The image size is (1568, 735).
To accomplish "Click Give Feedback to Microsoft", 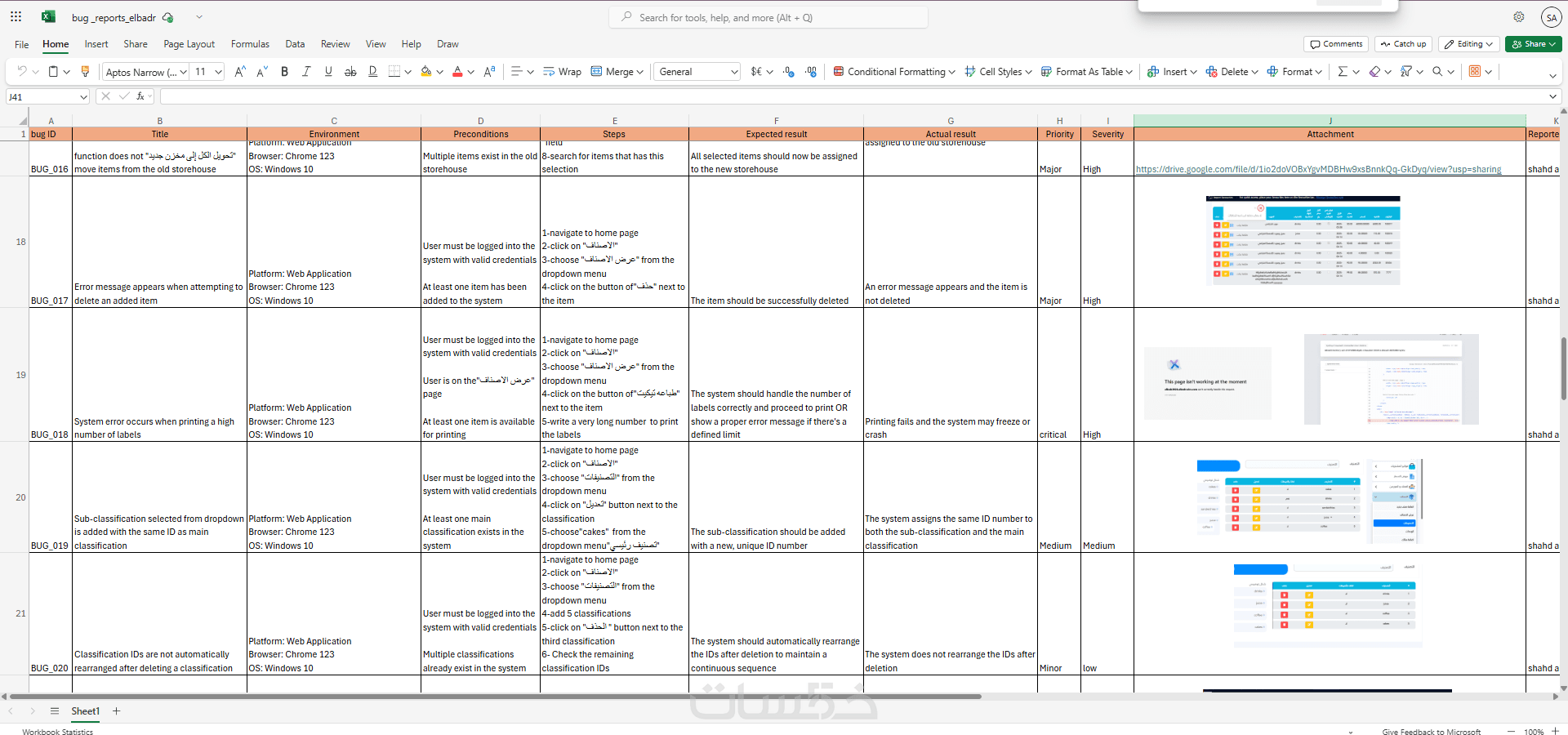I will 1431,732.
